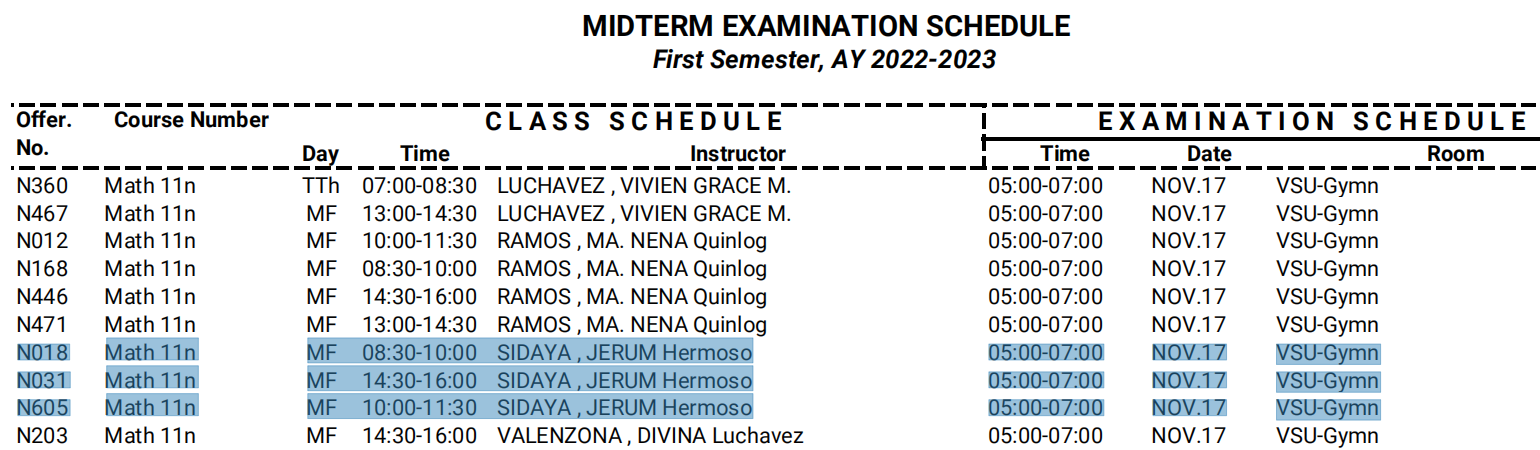Click the Room column header
Image resolution: width=1540 pixels, height=450 pixels.
1455,154
